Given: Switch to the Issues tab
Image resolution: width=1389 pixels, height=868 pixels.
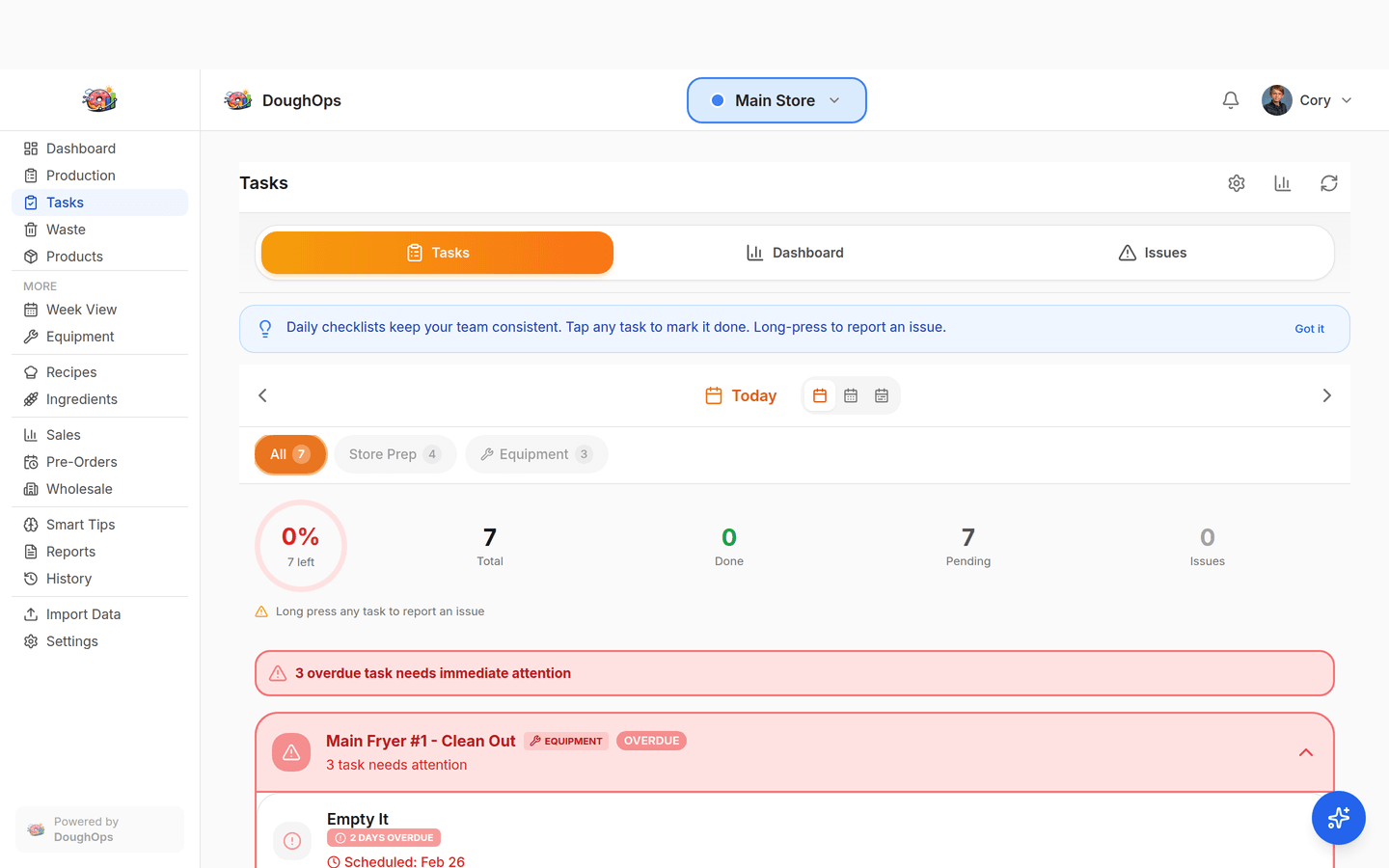Looking at the screenshot, I should [x=1152, y=252].
